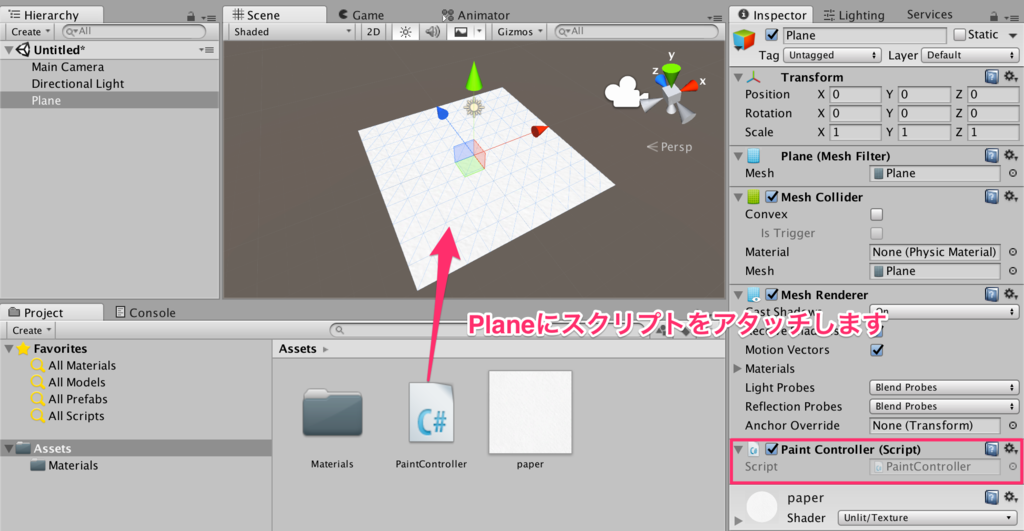Toggle the 2D view button

click(x=373, y=32)
